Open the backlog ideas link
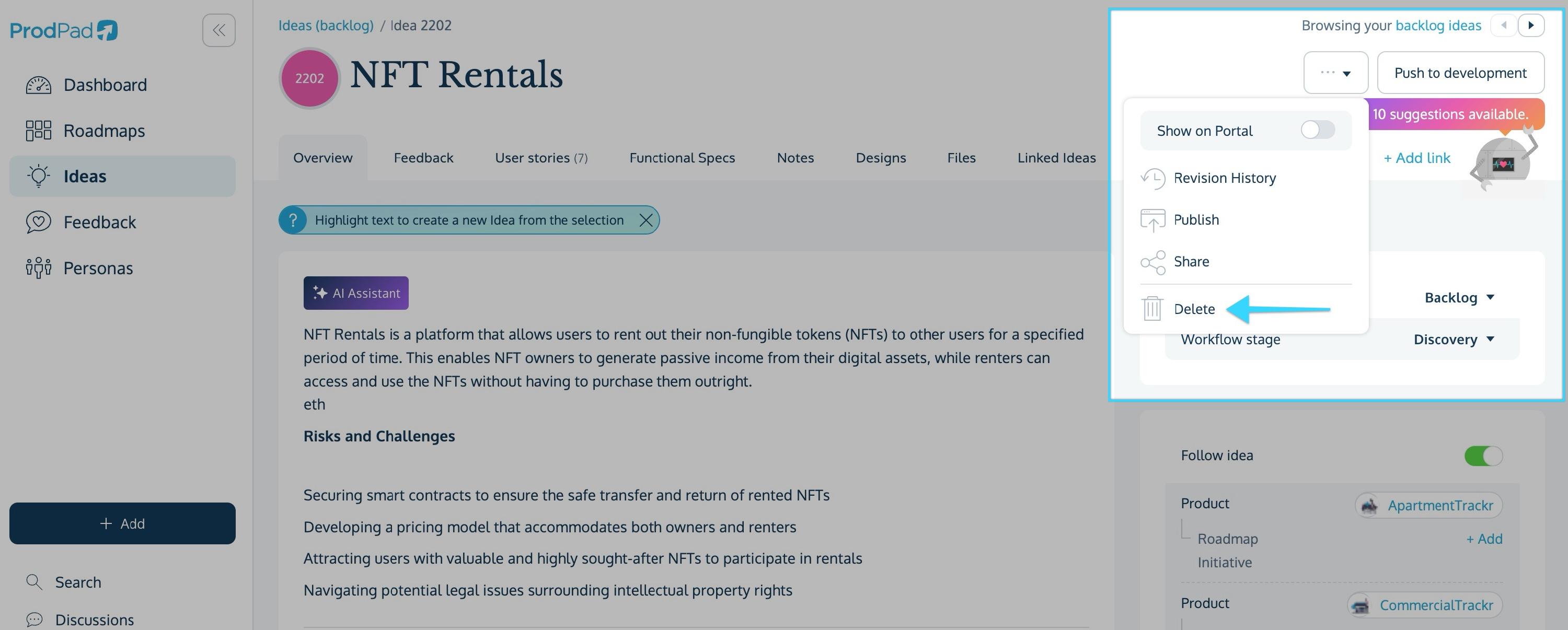This screenshot has height=630, width=1568. pyautogui.click(x=1438, y=26)
